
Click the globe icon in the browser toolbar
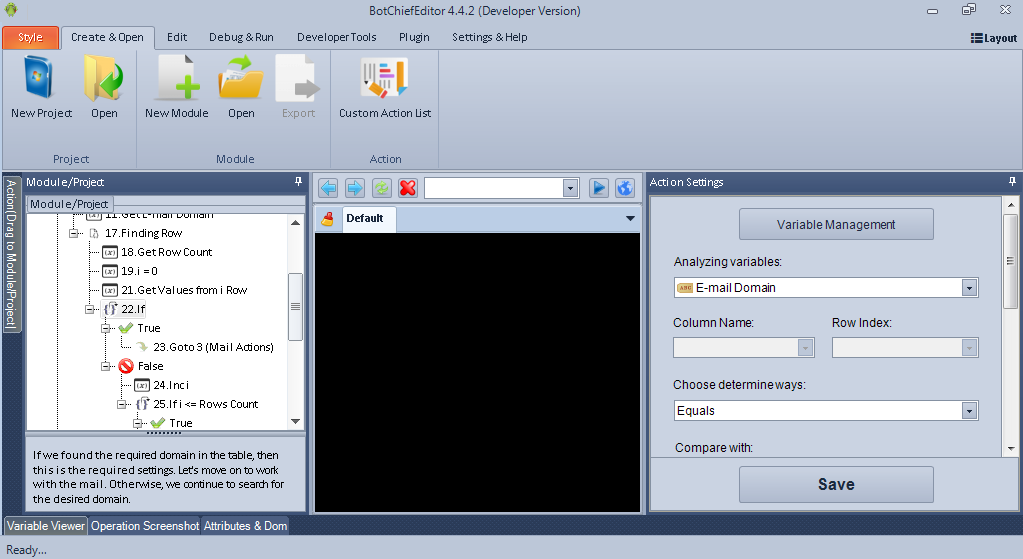pos(625,188)
